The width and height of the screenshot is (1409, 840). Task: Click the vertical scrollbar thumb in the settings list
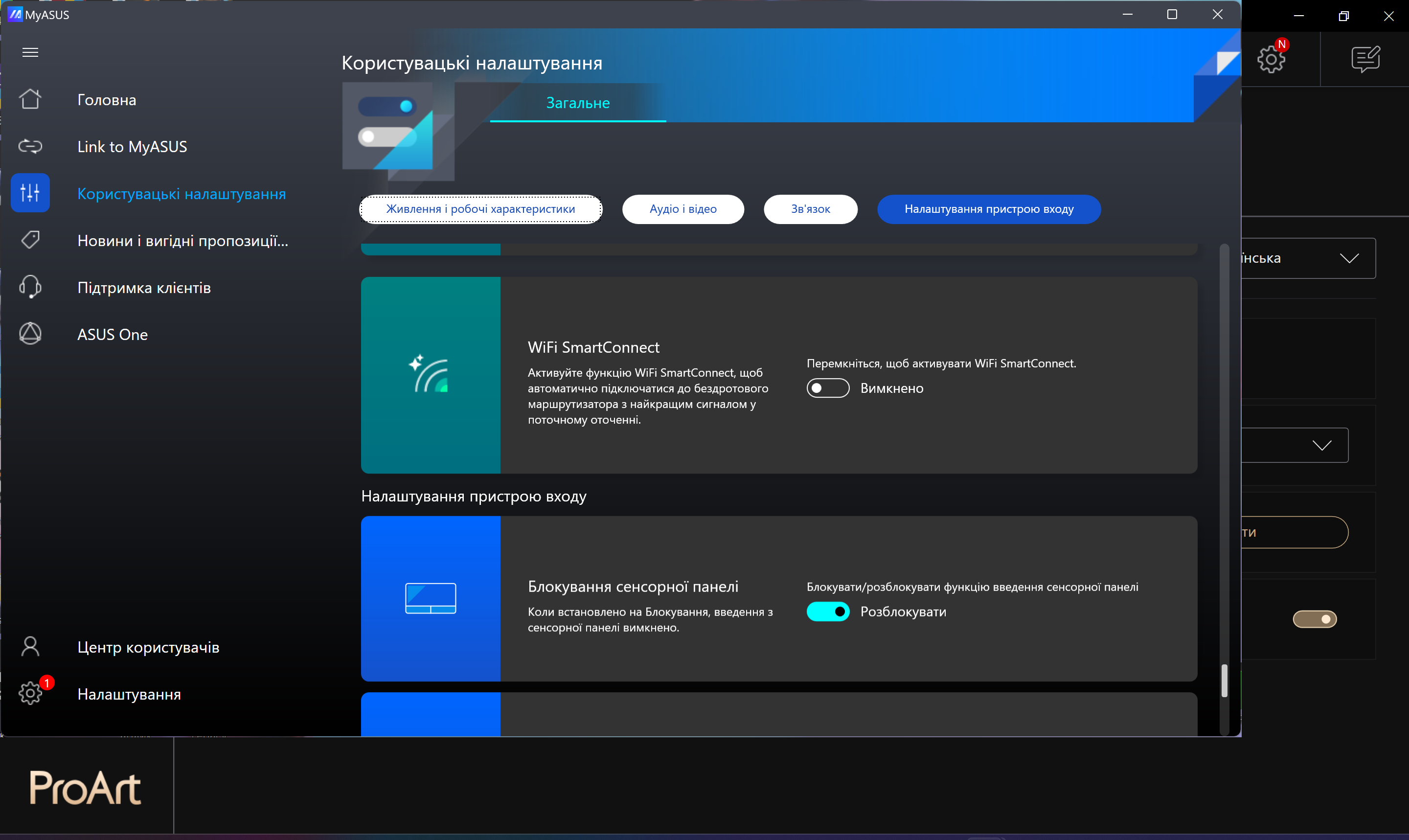tap(1224, 681)
